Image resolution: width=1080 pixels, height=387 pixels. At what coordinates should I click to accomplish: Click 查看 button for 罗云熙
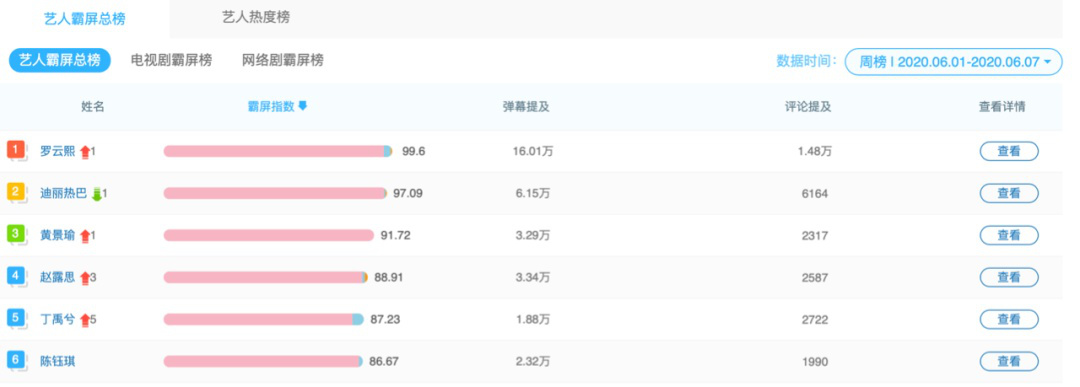point(1009,151)
